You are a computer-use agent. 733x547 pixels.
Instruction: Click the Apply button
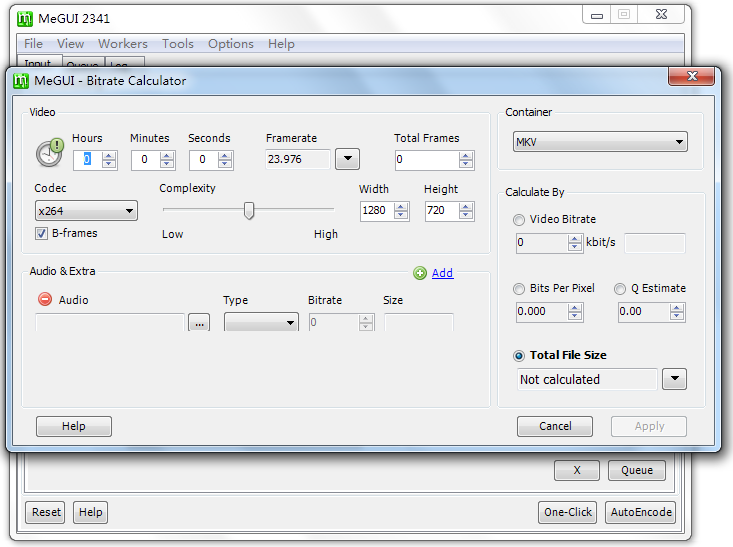649,426
